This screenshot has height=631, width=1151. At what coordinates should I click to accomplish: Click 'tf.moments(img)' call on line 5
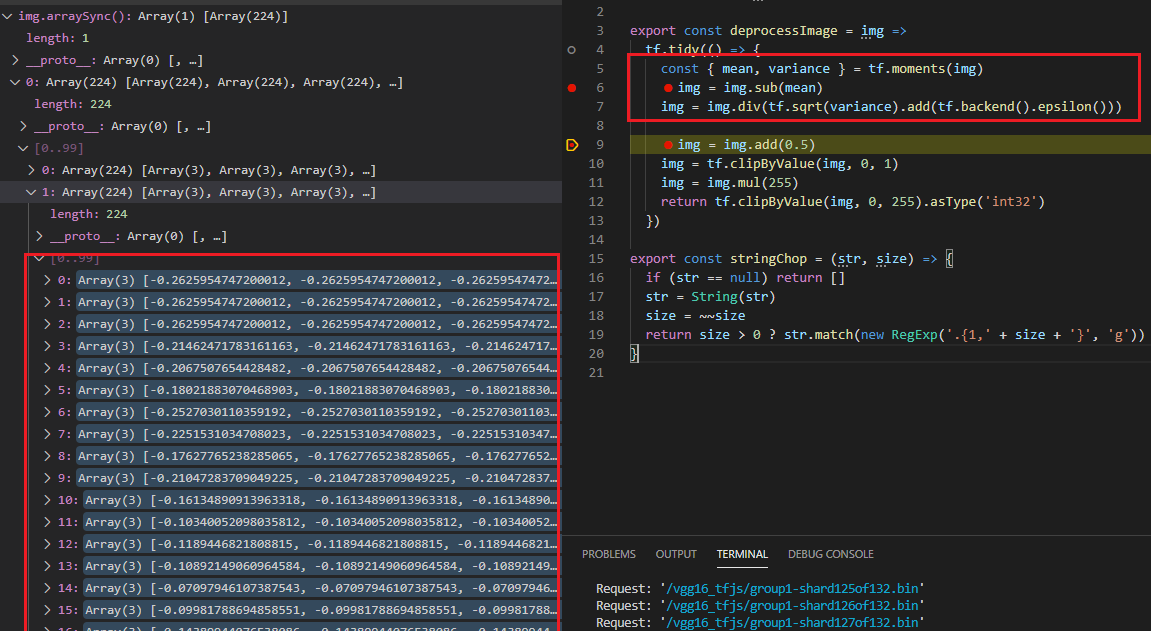926,69
